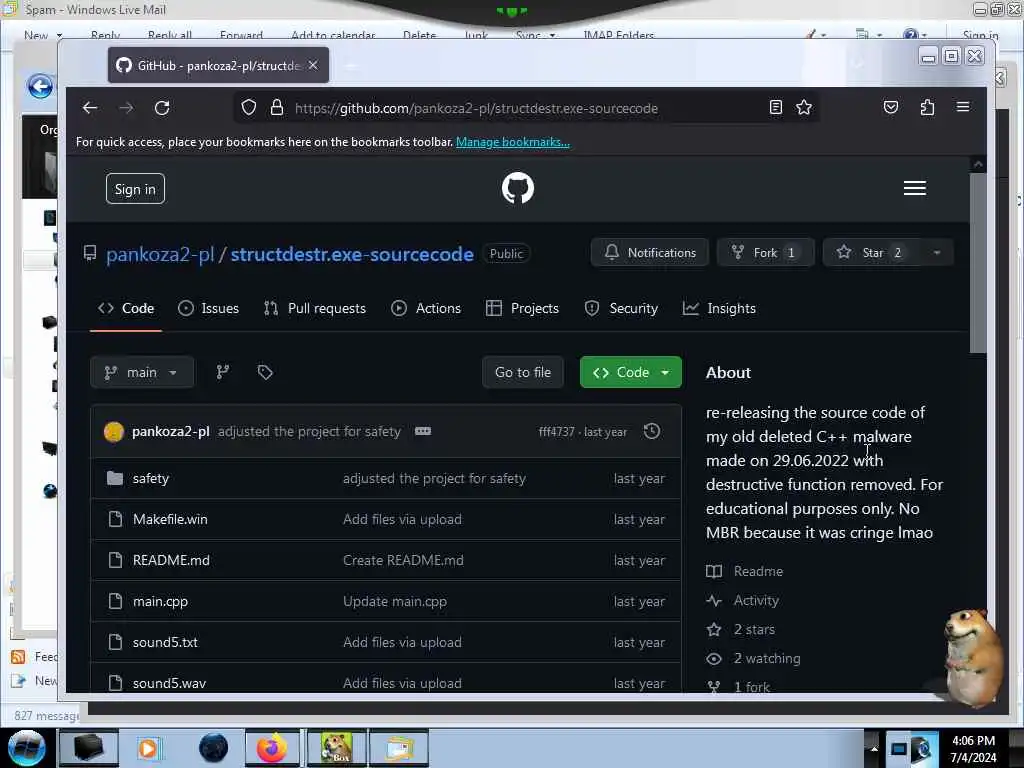
Task: Bookmark this page with star icon
Action: click(804, 108)
